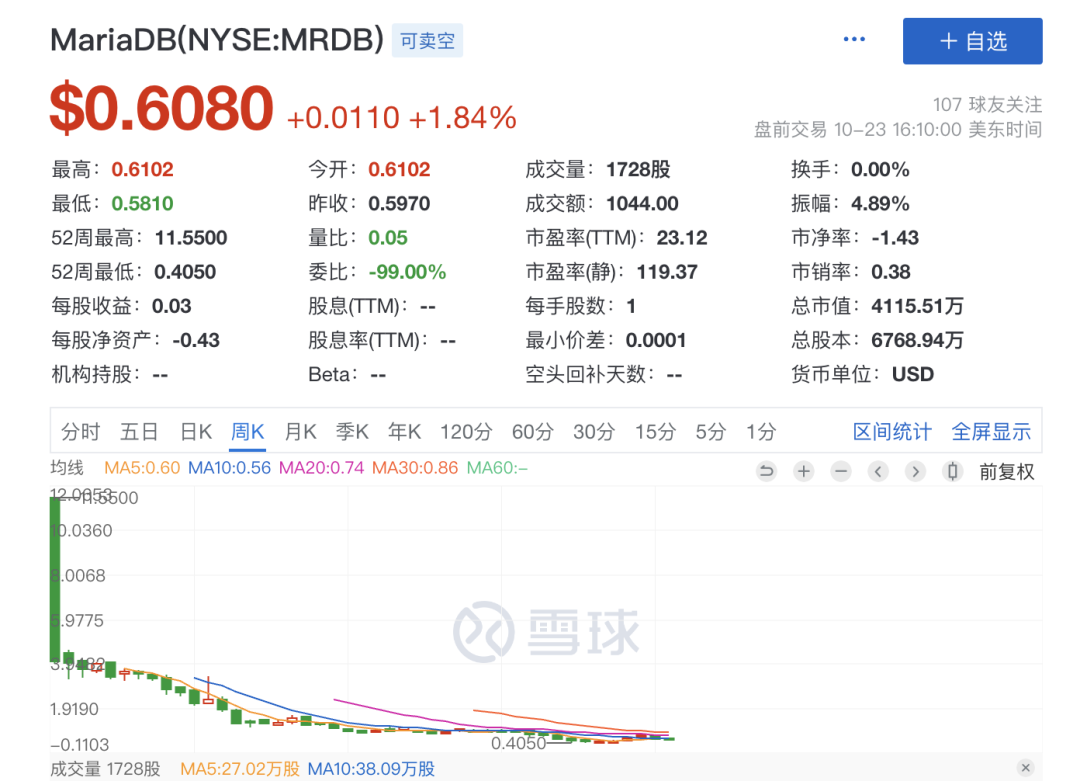Add MariaDB to watchlist with 自选 button

[973, 41]
